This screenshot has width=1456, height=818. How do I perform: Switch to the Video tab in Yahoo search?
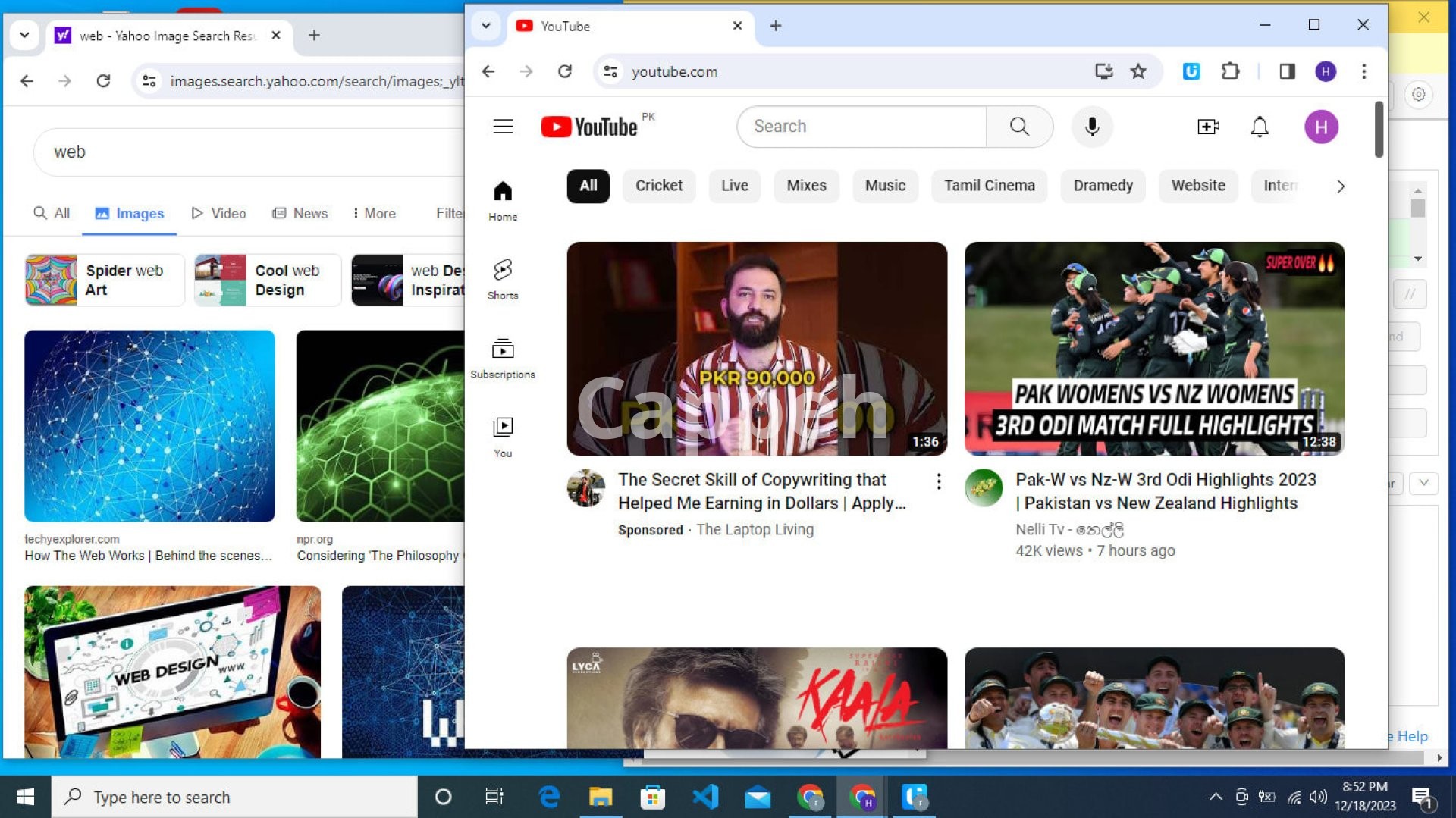coord(219,214)
